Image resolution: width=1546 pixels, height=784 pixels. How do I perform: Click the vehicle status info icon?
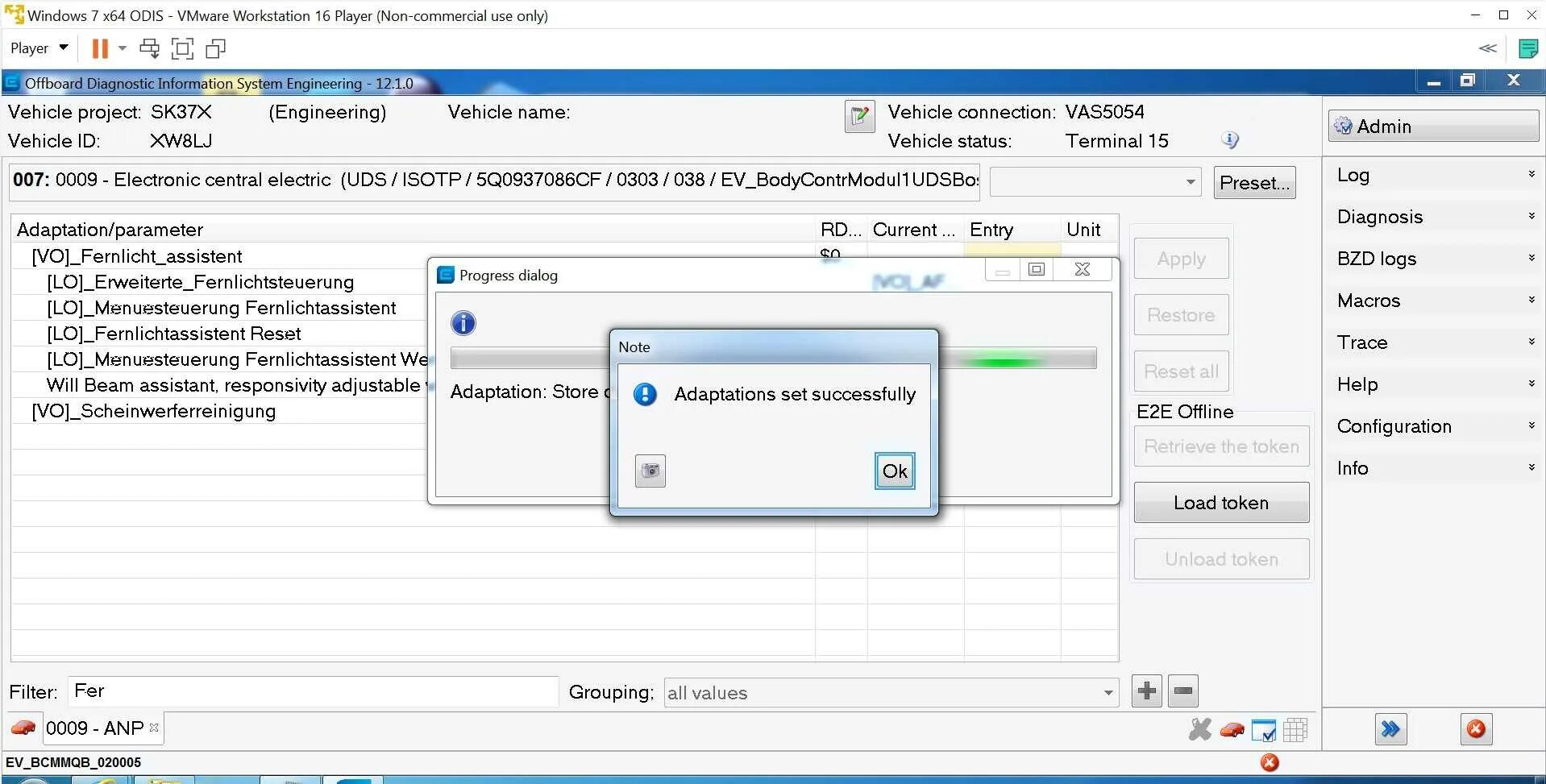pos(1230,140)
